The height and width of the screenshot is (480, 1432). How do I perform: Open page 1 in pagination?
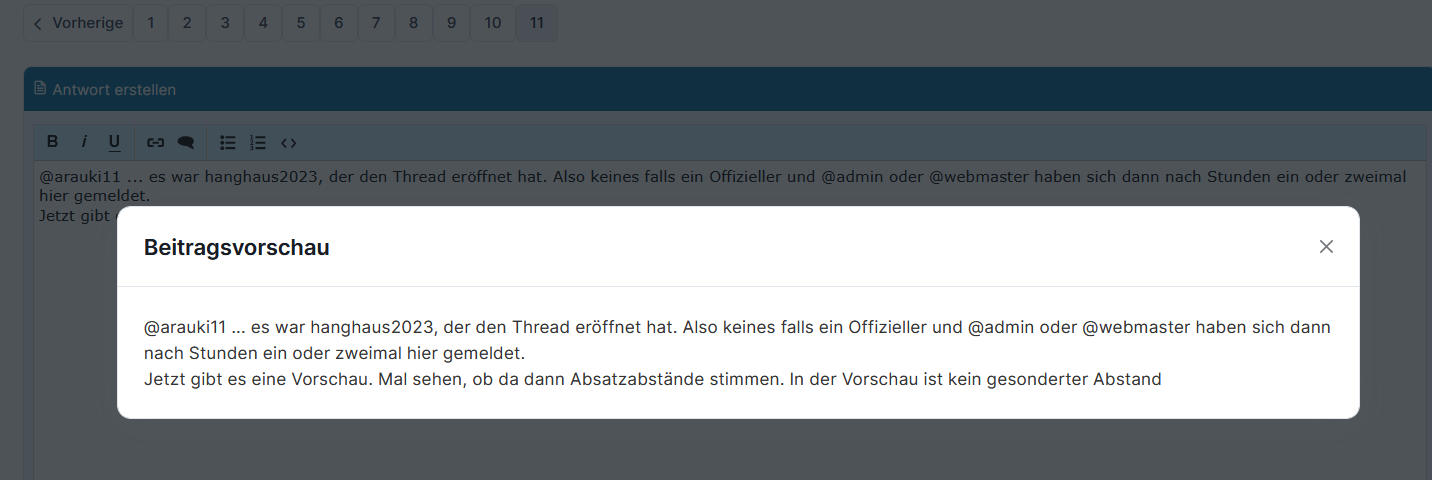click(x=151, y=23)
